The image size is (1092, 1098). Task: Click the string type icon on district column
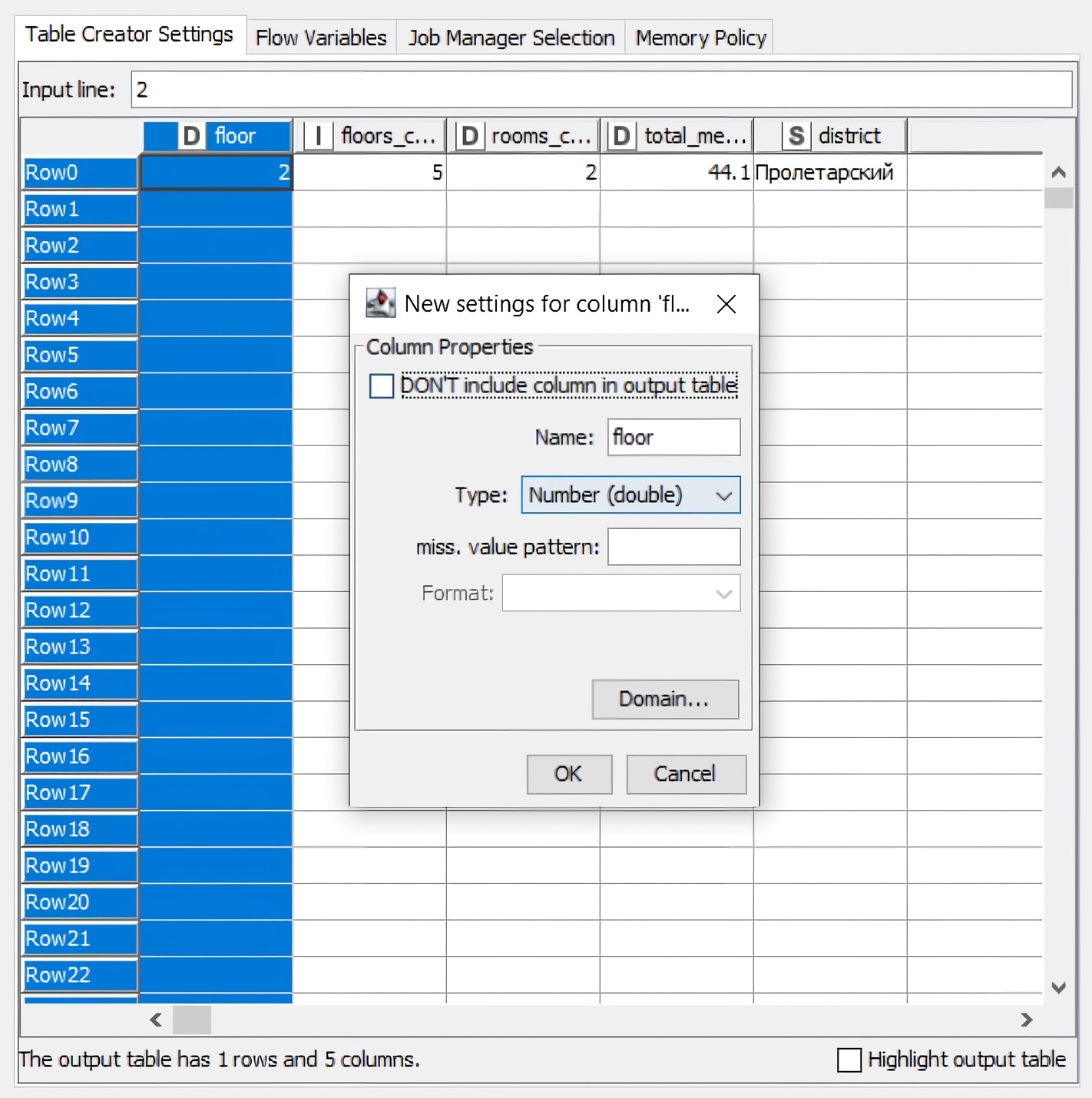[796, 136]
